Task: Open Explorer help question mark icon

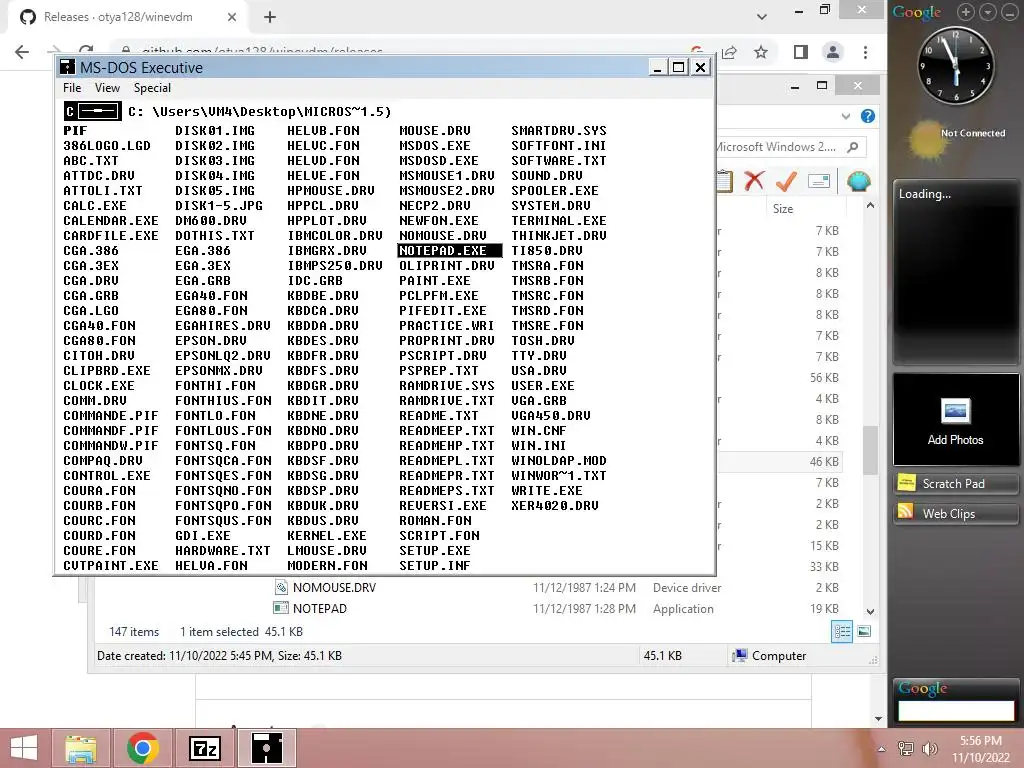Action: [867, 116]
